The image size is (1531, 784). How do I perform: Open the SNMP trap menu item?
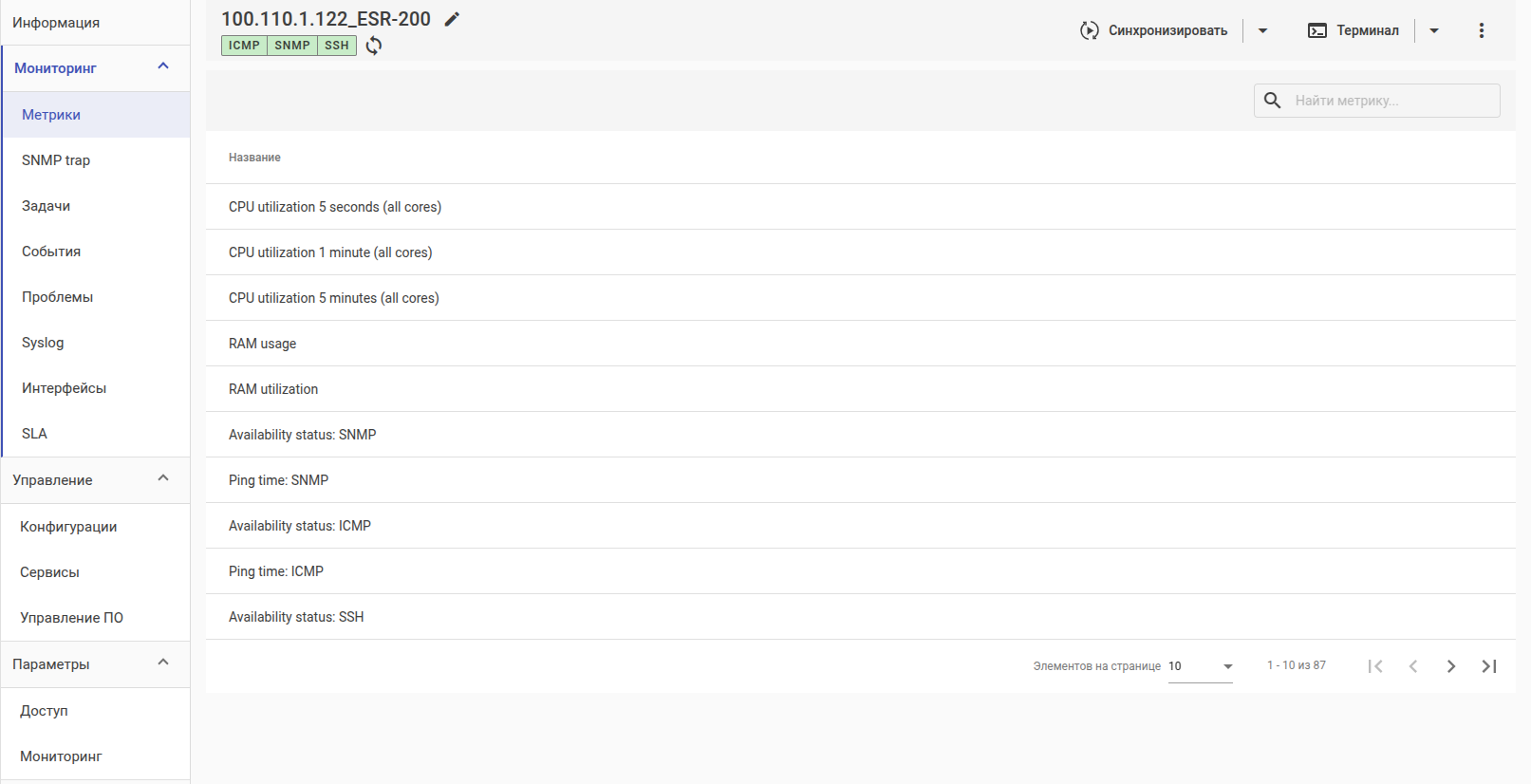click(56, 160)
